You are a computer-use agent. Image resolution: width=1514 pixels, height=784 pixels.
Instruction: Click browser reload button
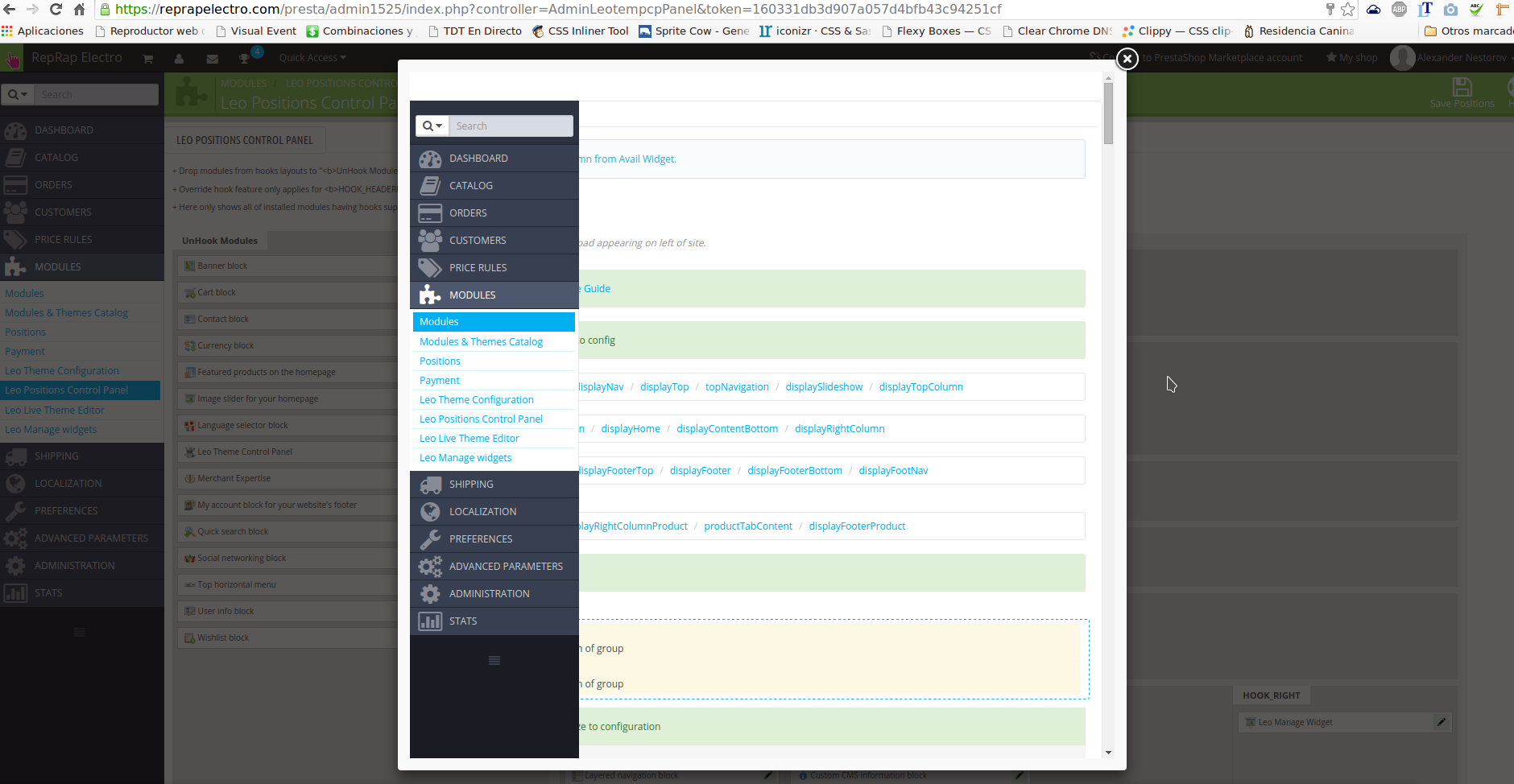(x=56, y=10)
